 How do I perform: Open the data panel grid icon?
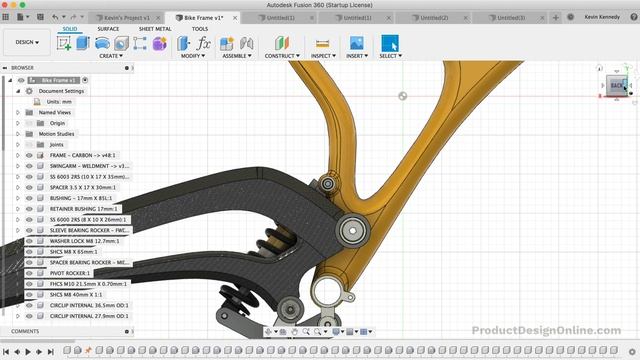click(x=6, y=17)
